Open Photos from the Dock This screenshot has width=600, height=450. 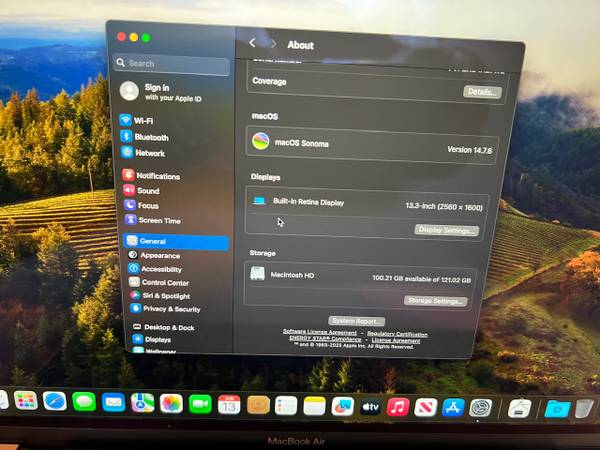171,404
